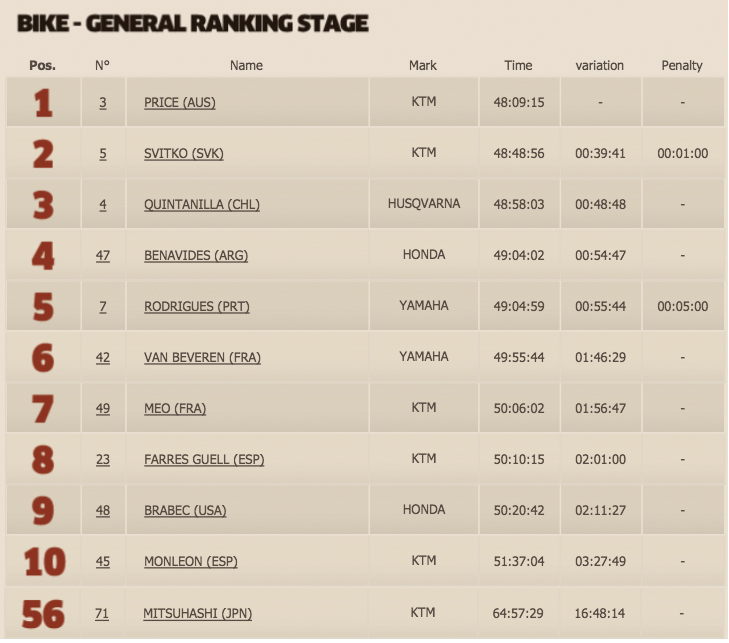Click bike number 3 link
This screenshot has height=643, width=729.
pyautogui.click(x=103, y=102)
